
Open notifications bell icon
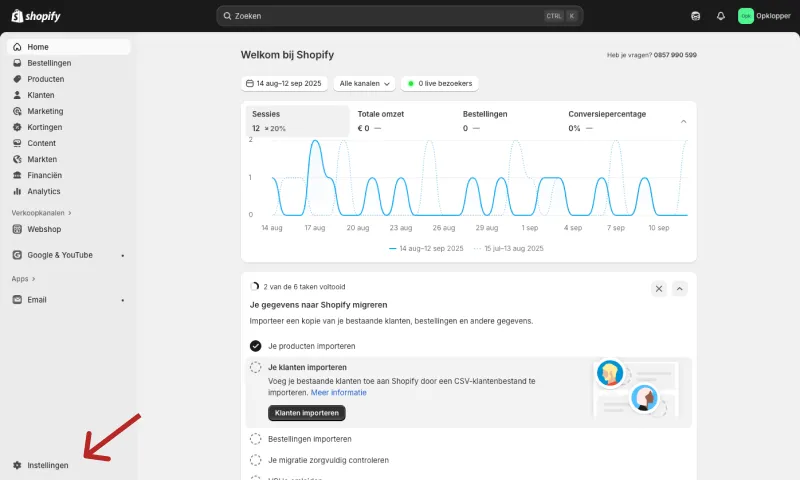click(x=720, y=16)
